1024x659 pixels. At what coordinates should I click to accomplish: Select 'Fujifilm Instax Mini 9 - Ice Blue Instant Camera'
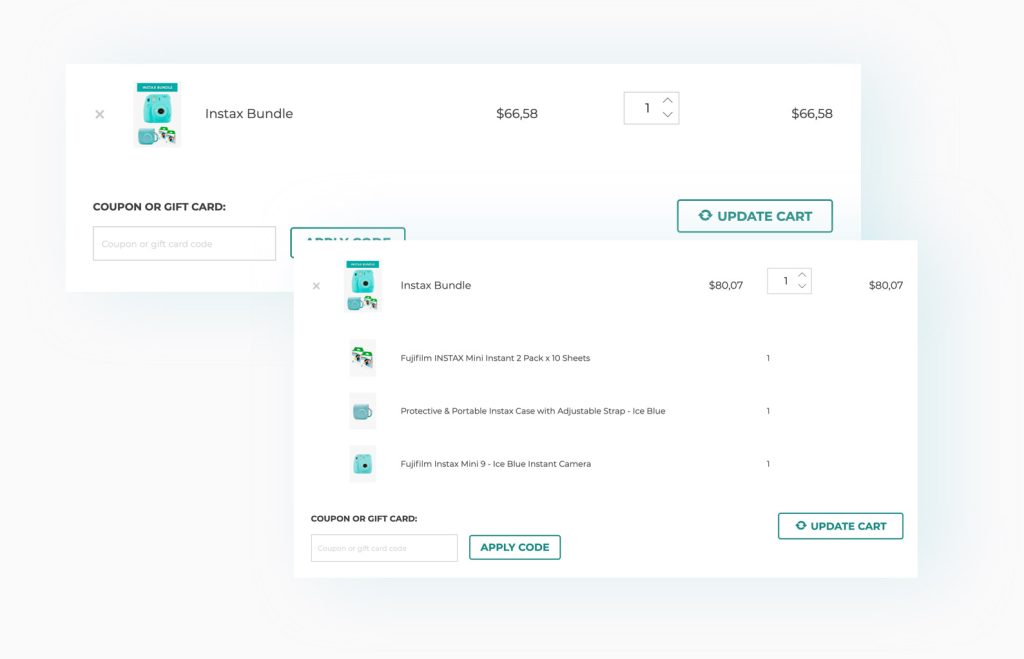496,464
